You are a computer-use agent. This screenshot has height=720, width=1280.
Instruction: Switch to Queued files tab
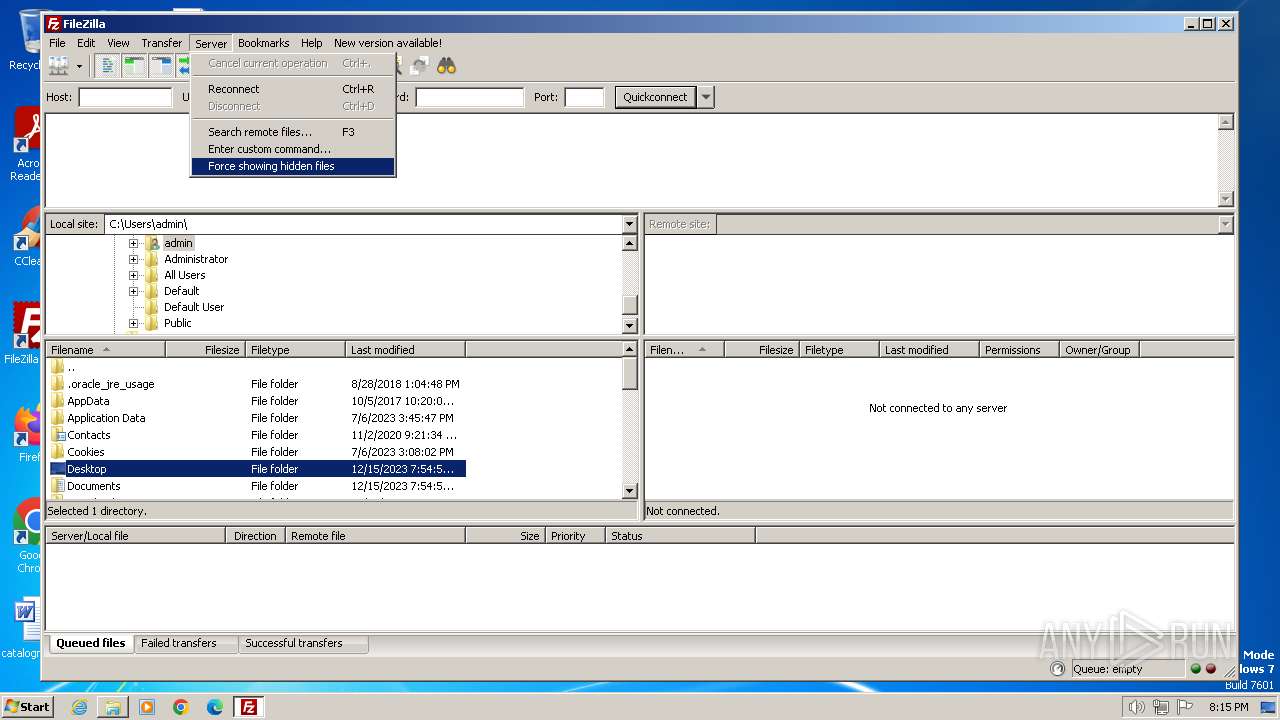[90, 643]
